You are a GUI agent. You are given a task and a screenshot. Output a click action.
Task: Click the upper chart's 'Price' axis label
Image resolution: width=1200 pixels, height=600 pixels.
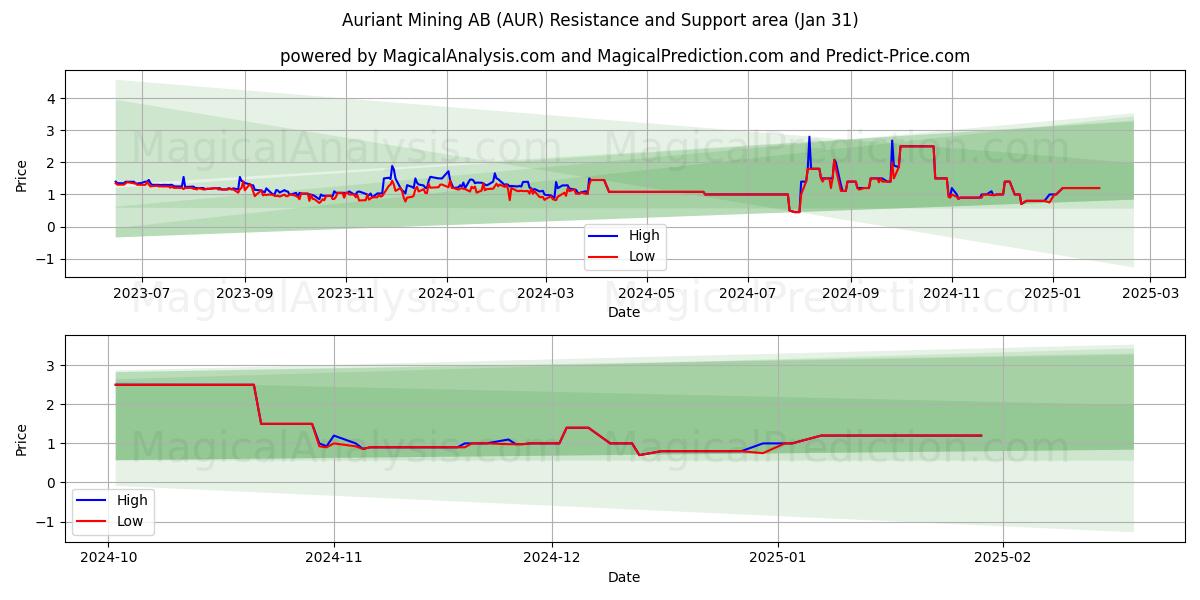pyautogui.click(x=22, y=174)
